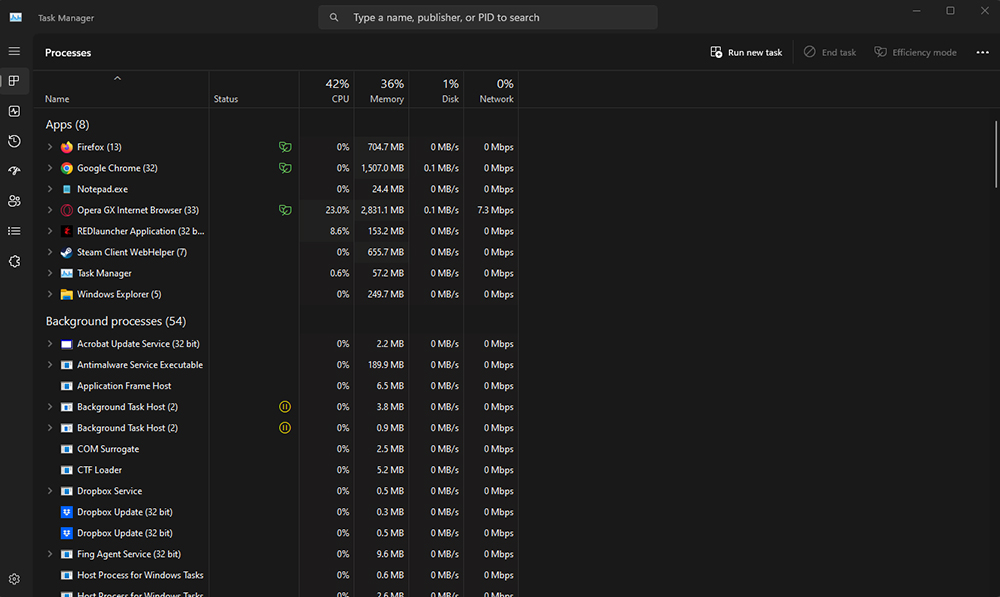Click the search box for processes
The height and width of the screenshot is (597, 1000).
(488, 17)
